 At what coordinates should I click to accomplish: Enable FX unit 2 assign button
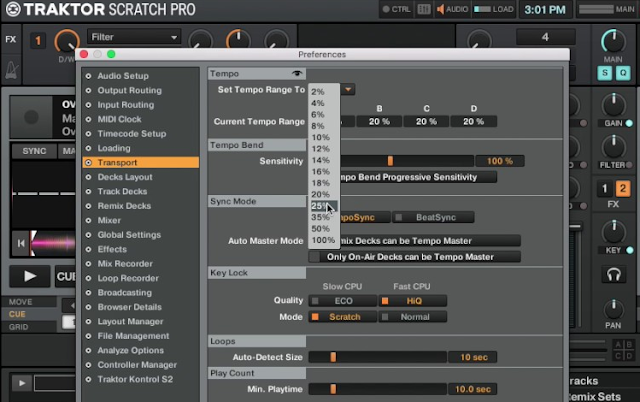(623, 189)
